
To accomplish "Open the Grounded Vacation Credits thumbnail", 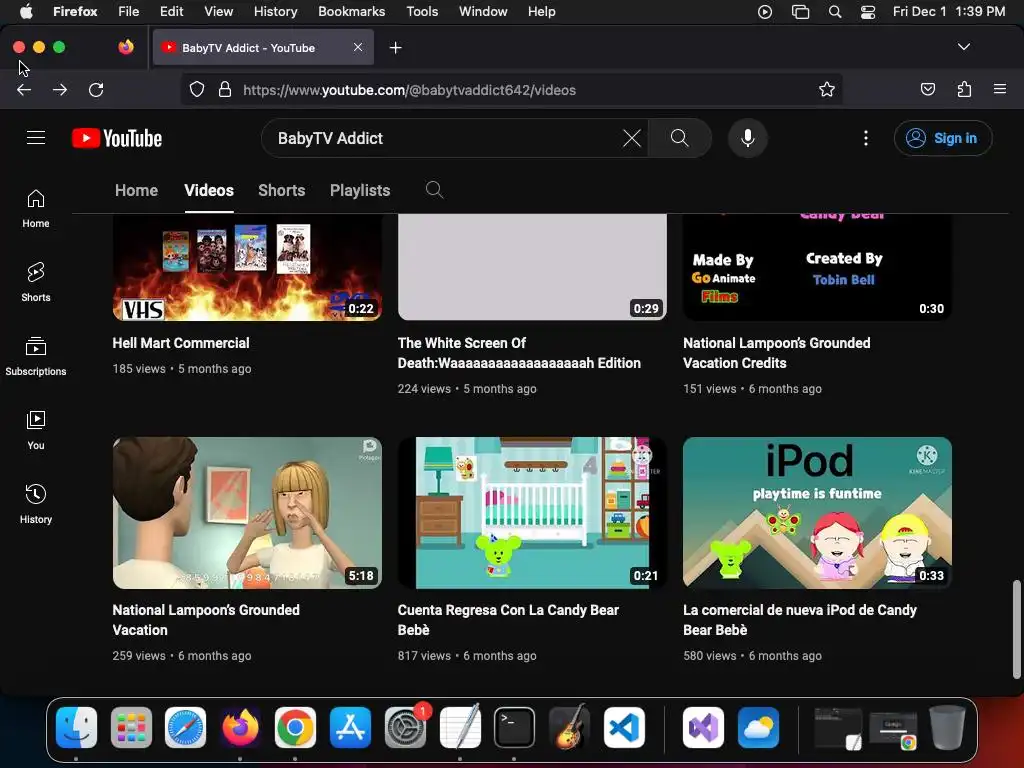I will tap(817, 267).
